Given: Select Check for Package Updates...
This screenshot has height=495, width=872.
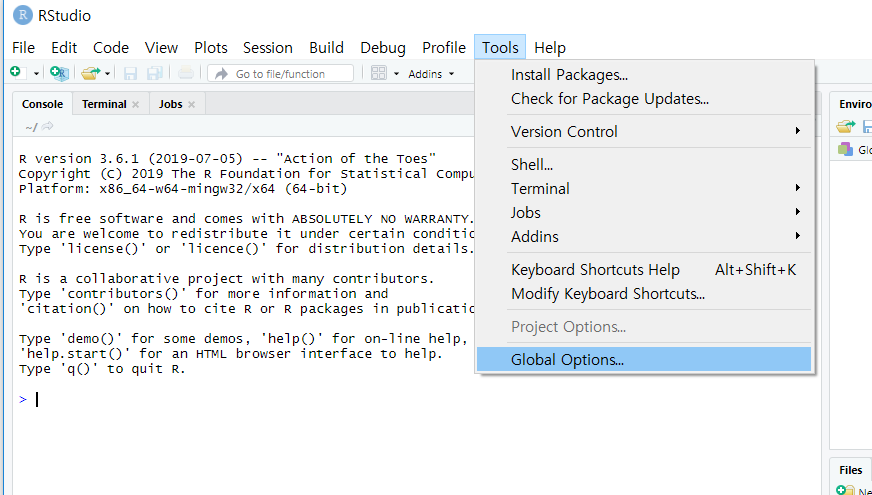Looking at the screenshot, I should click(644, 99).
